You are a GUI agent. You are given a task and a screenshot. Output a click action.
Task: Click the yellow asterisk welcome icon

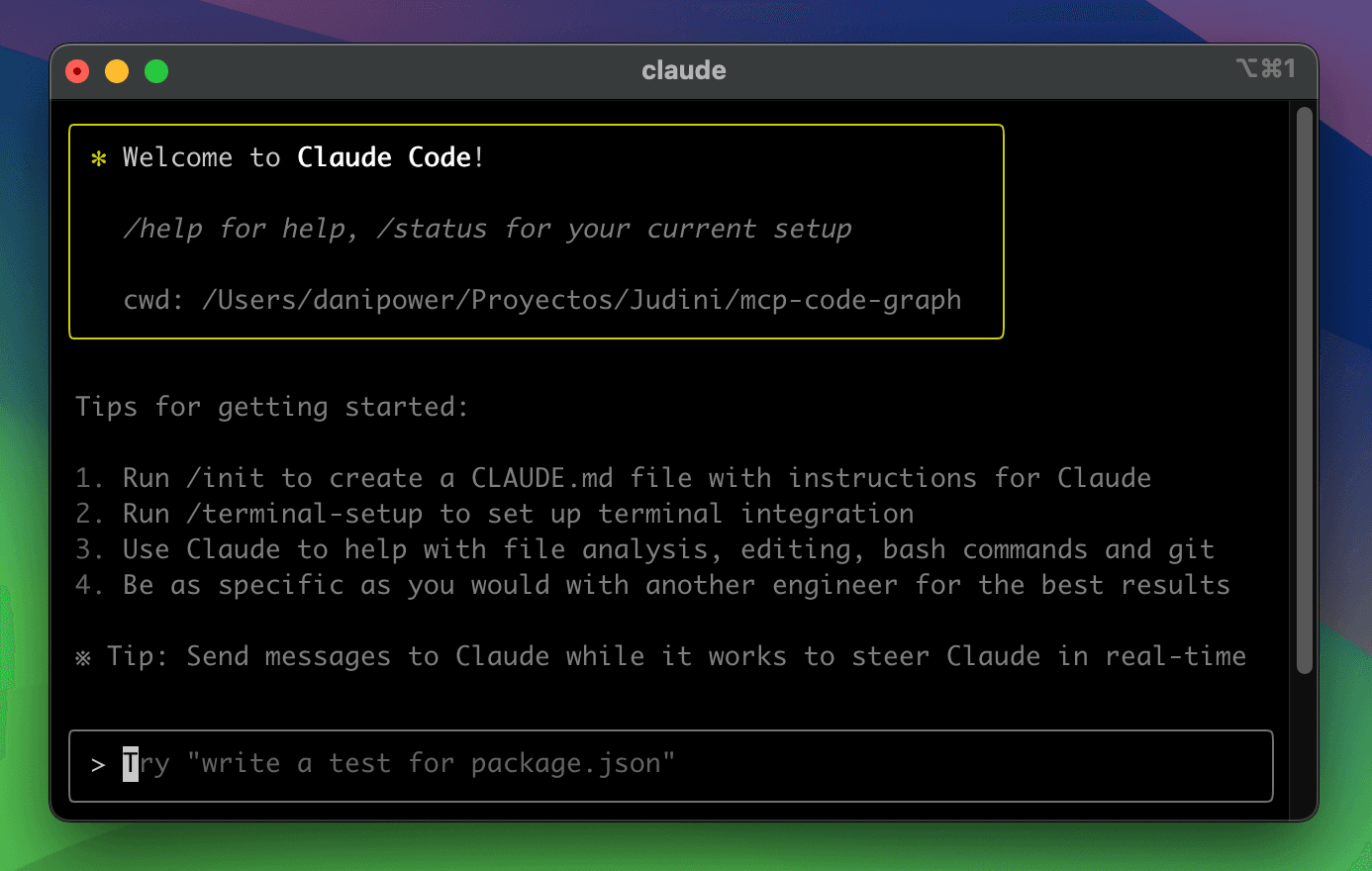(x=97, y=156)
